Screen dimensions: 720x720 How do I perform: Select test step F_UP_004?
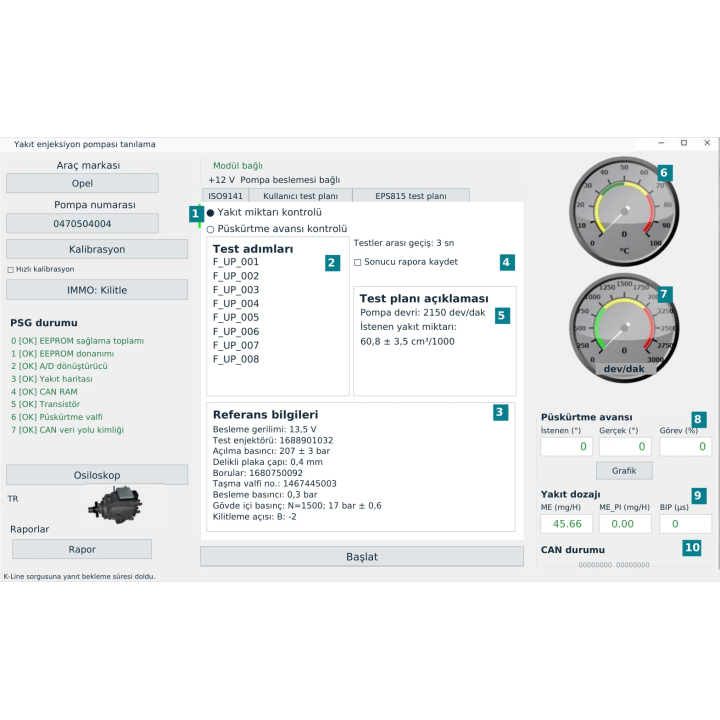pos(236,304)
